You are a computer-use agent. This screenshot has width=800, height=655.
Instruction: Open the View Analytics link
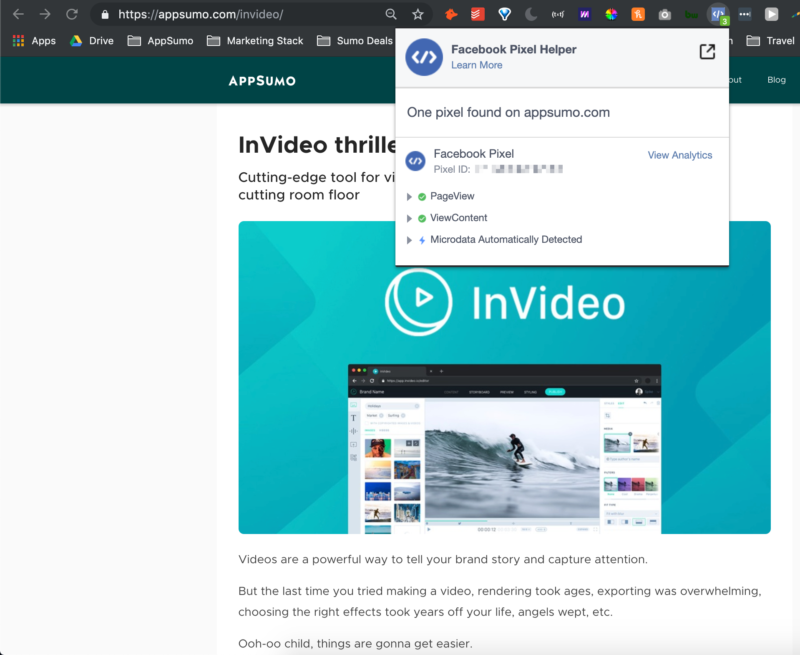point(680,155)
